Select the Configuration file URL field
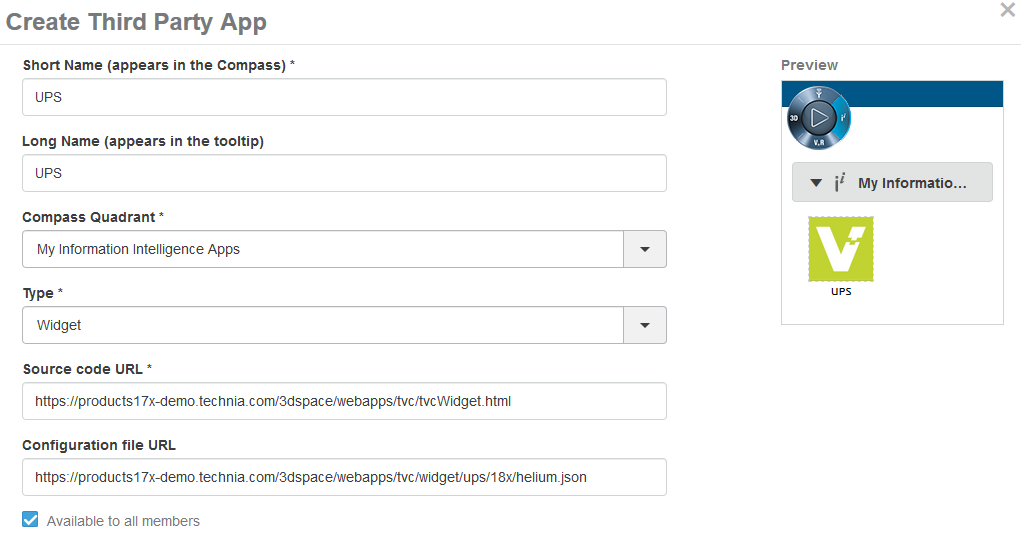Image resolution: width=1021 pixels, height=534 pixels. pos(344,477)
